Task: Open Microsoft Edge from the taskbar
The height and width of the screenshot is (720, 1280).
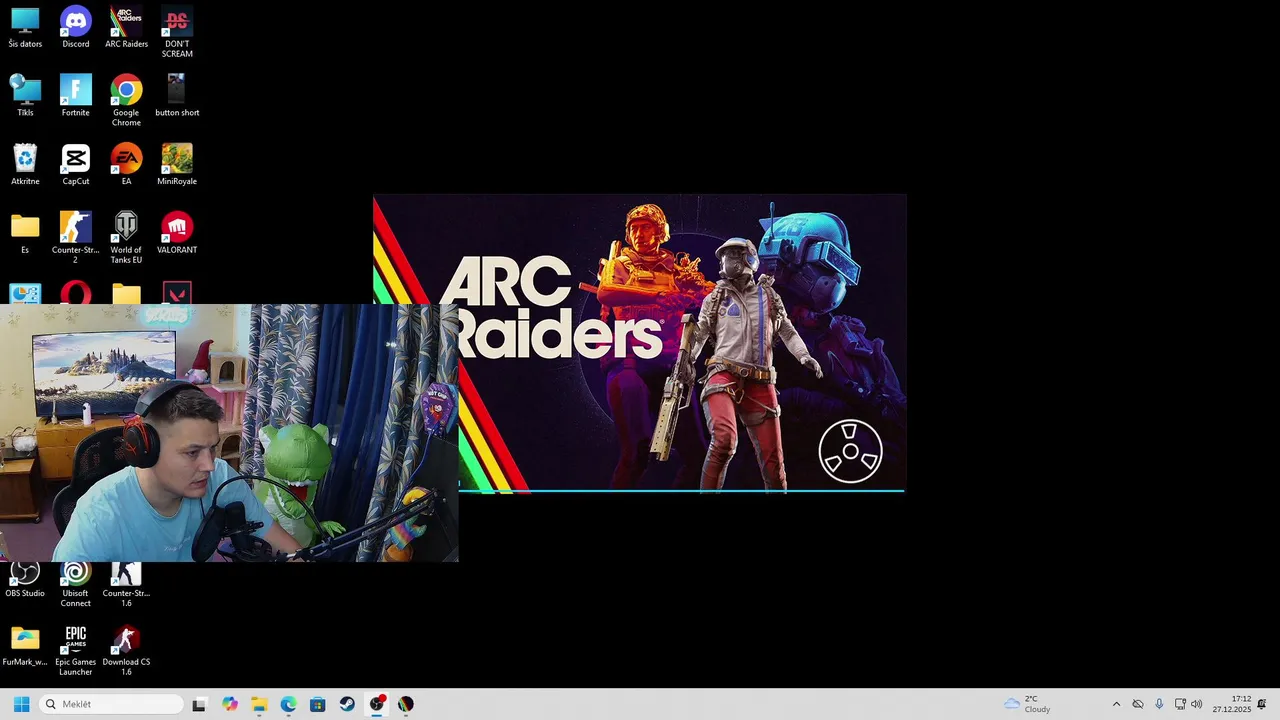Action: (x=288, y=704)
